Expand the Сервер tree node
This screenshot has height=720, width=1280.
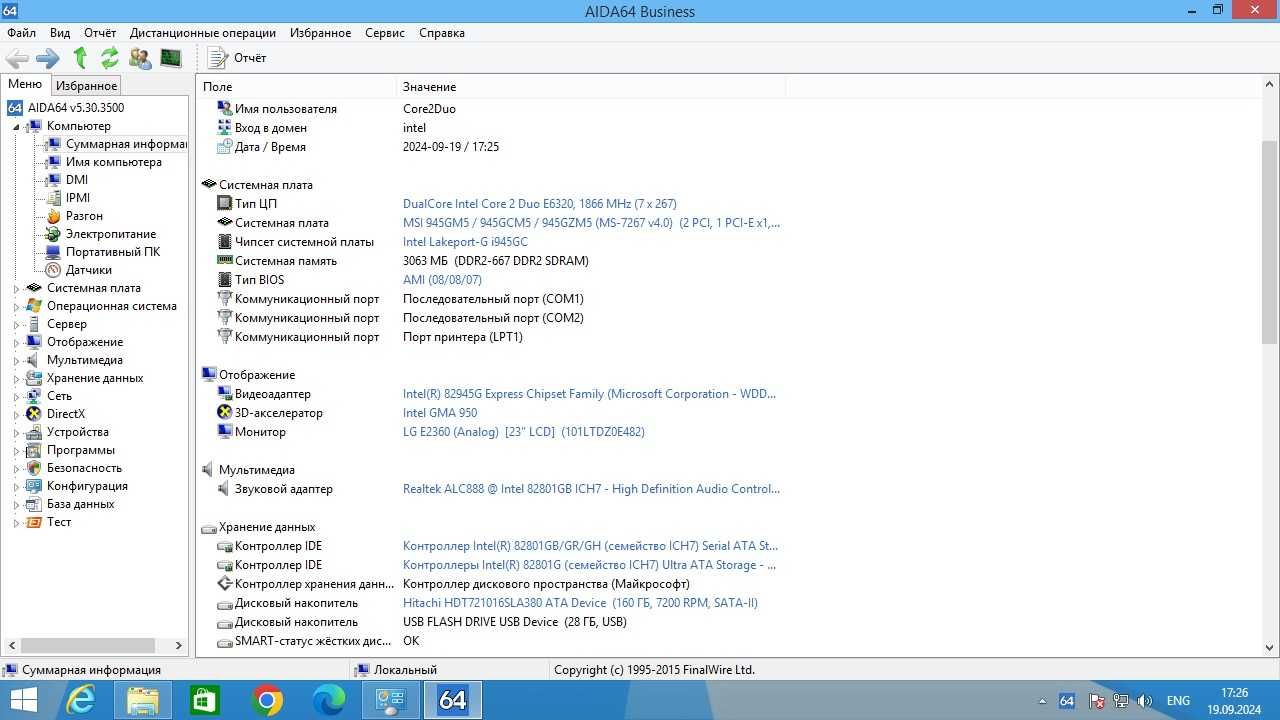coord(16,324)
